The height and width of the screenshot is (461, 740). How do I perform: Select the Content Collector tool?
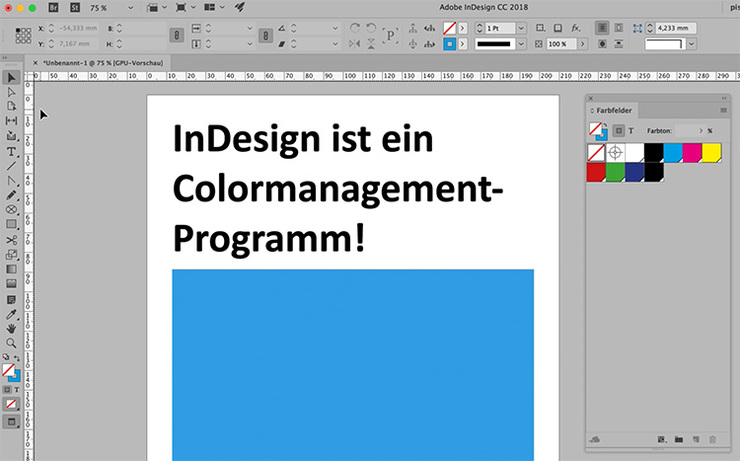pyautogui.click(x=11, y=136)
